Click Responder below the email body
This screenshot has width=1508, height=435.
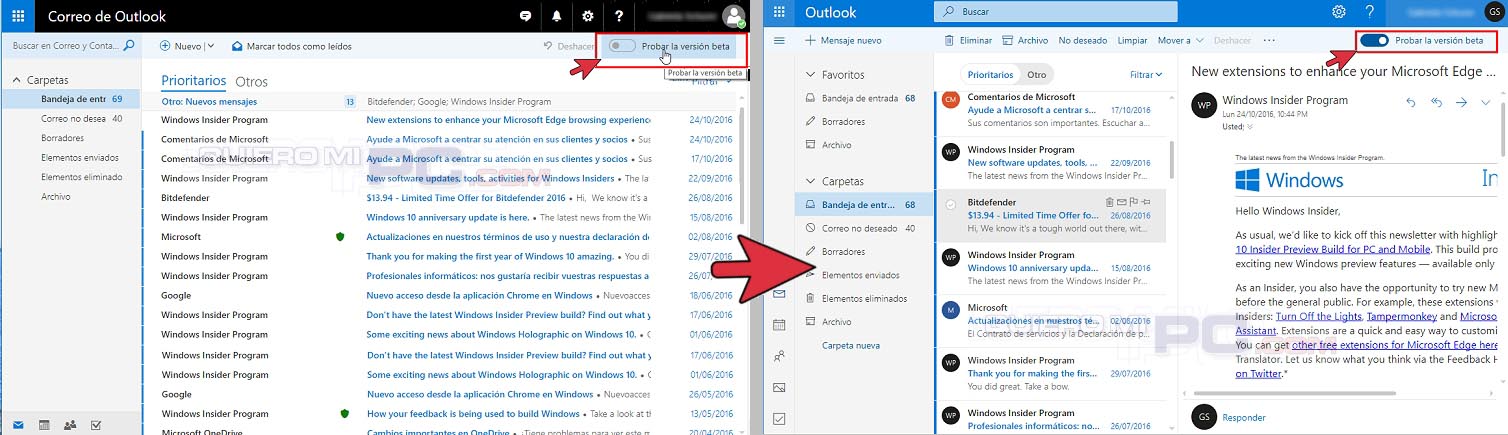1244,418
